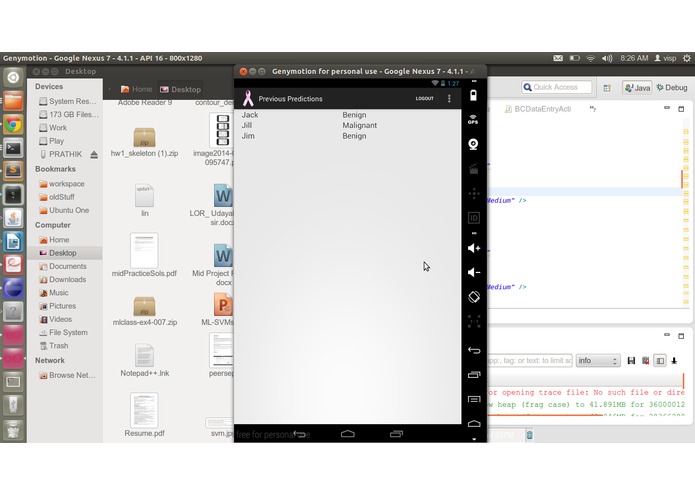The image size is (695, 494).
Task: Tap the Malignant result text
Action: [x=359, y=125]
